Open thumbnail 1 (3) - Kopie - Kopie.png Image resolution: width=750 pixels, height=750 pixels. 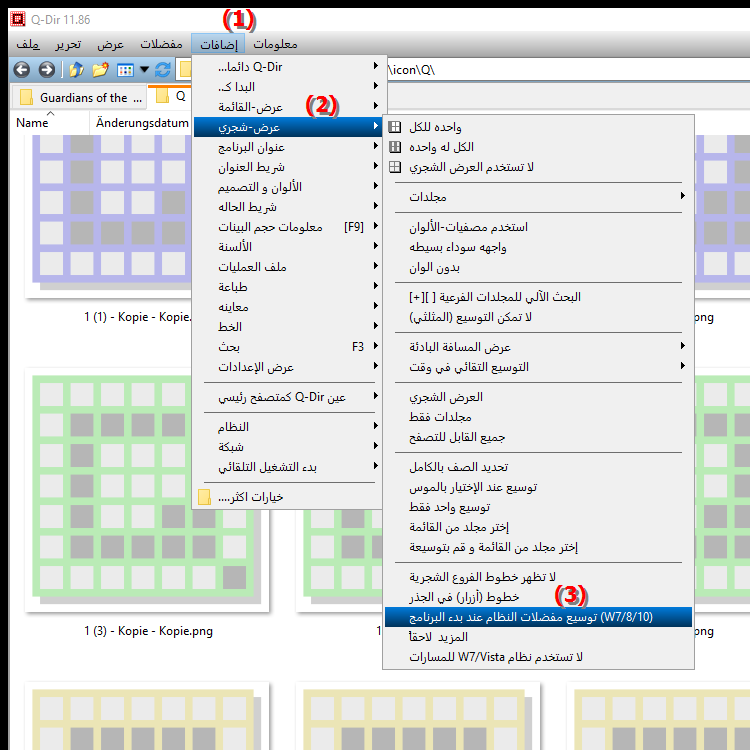(x=147, y=490)
